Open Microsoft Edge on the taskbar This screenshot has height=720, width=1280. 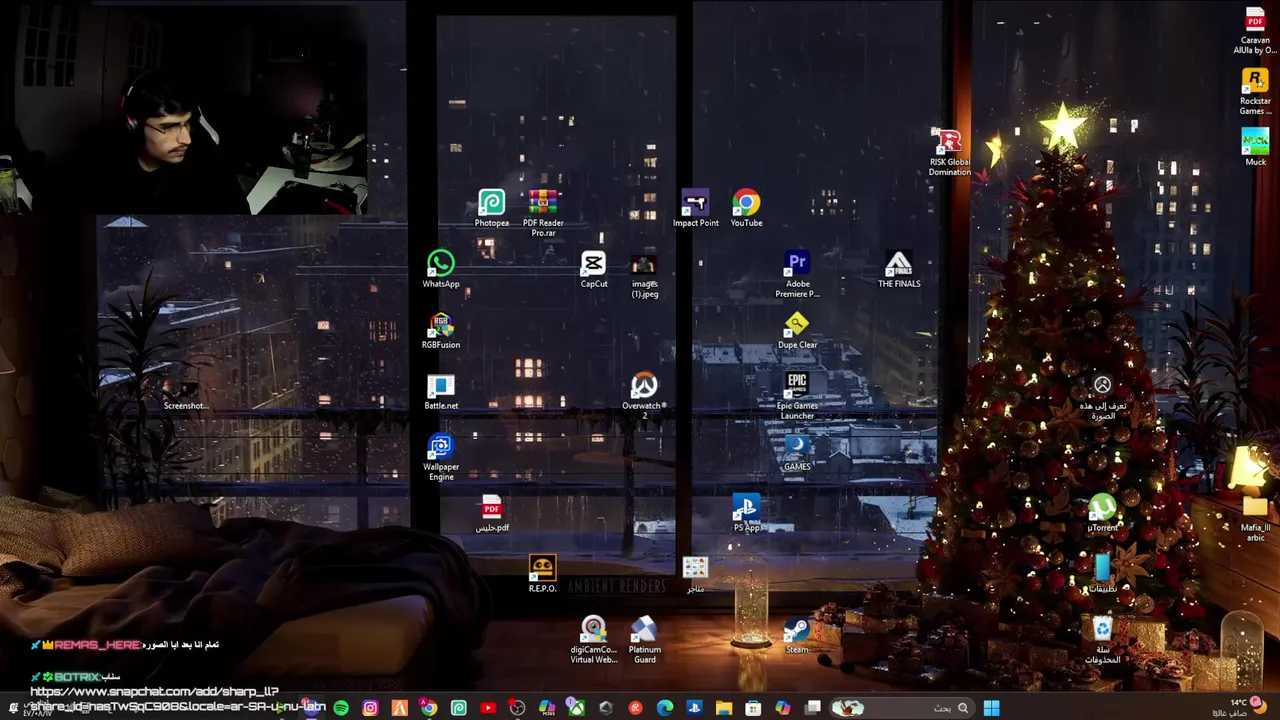pyautogui.click(x=664, y=708)
